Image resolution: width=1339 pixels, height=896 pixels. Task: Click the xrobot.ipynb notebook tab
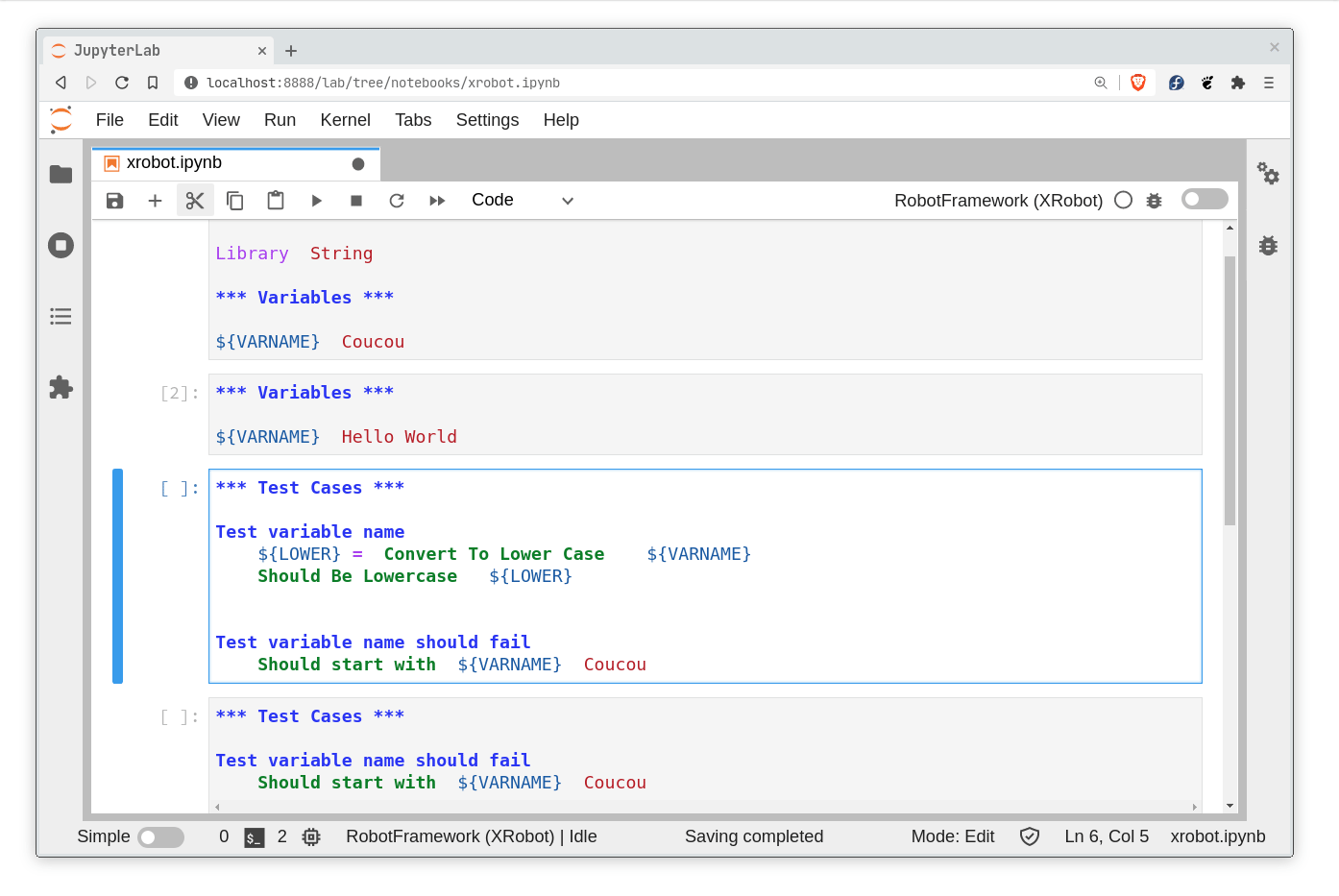[175, 163]
